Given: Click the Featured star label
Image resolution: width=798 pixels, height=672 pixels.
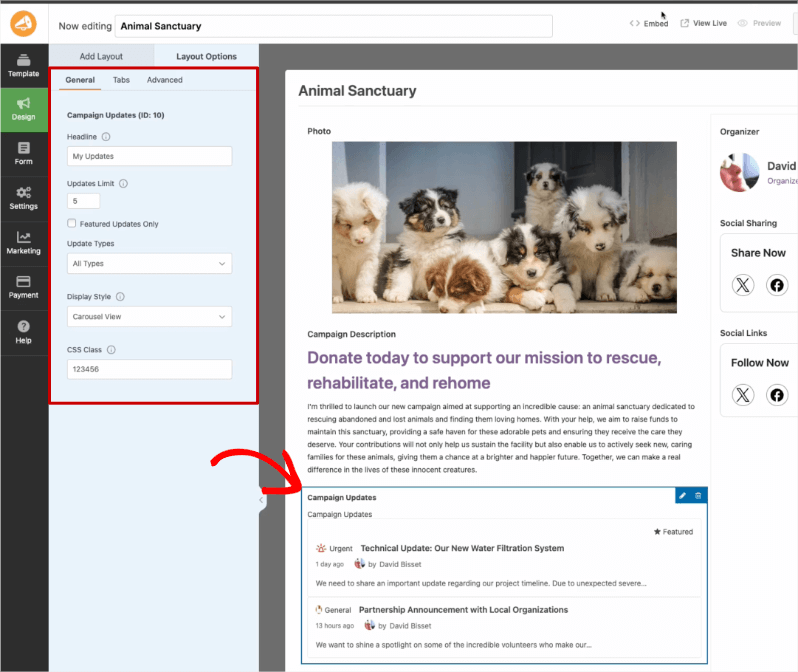Looking at the screenshot, I should point(673,531).
